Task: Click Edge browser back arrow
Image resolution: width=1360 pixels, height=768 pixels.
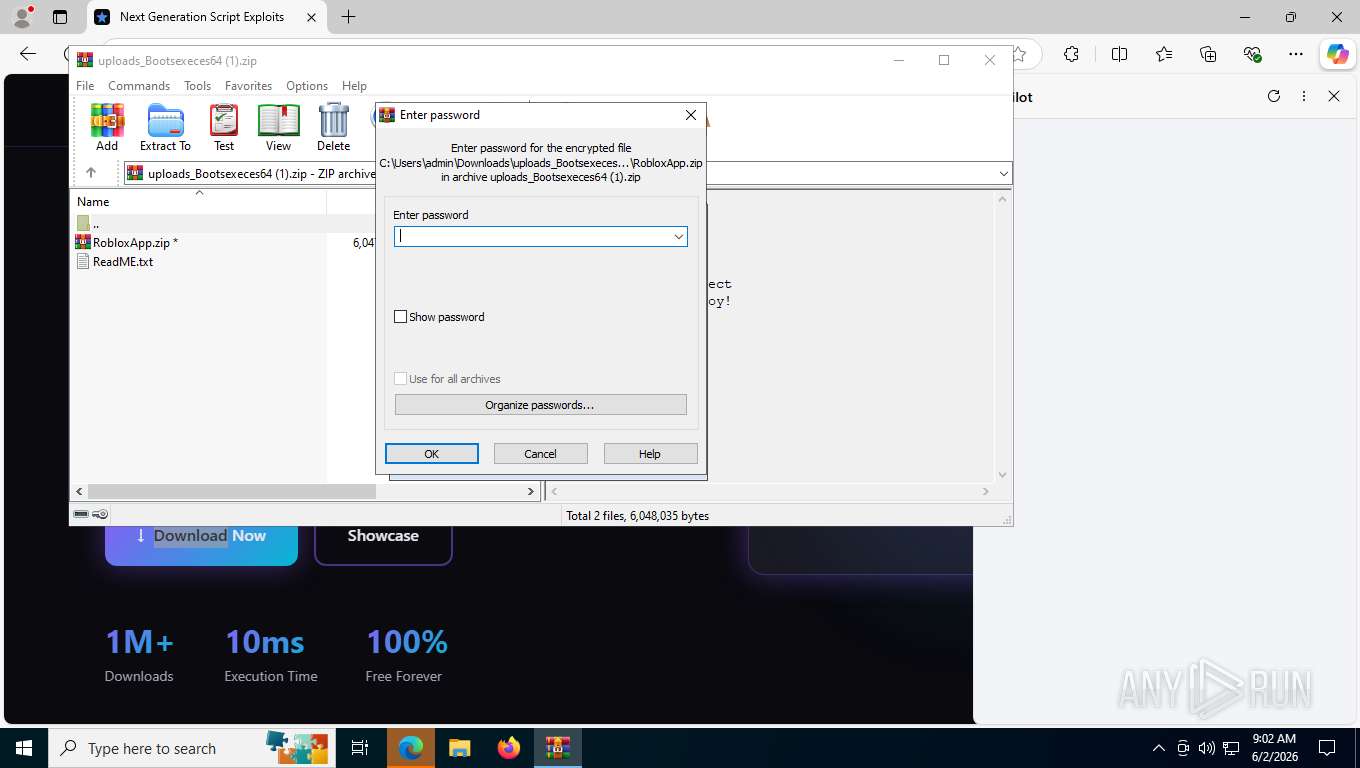Action: [x=28, y=54]
